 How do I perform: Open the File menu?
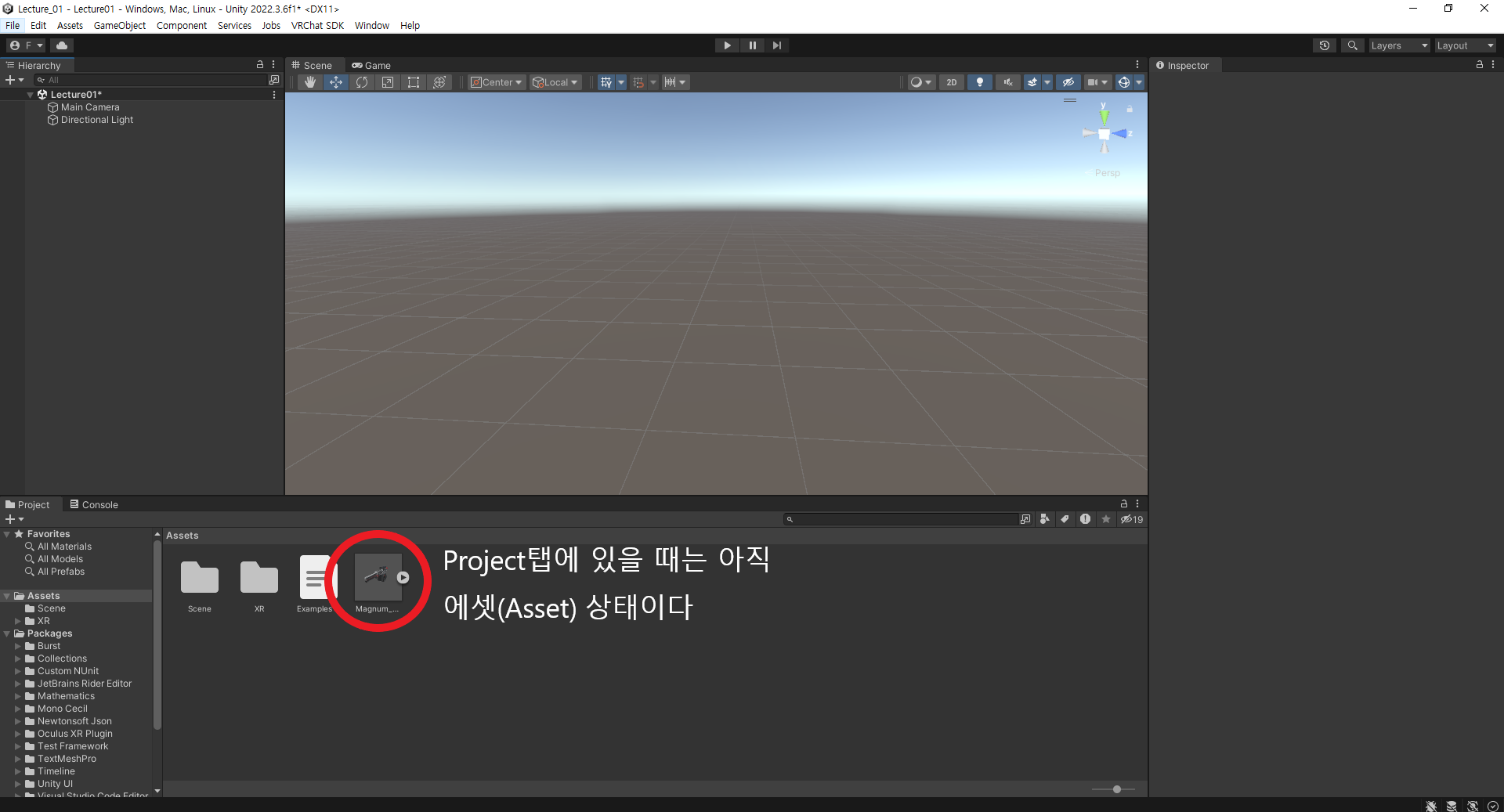tap(13, 25)
